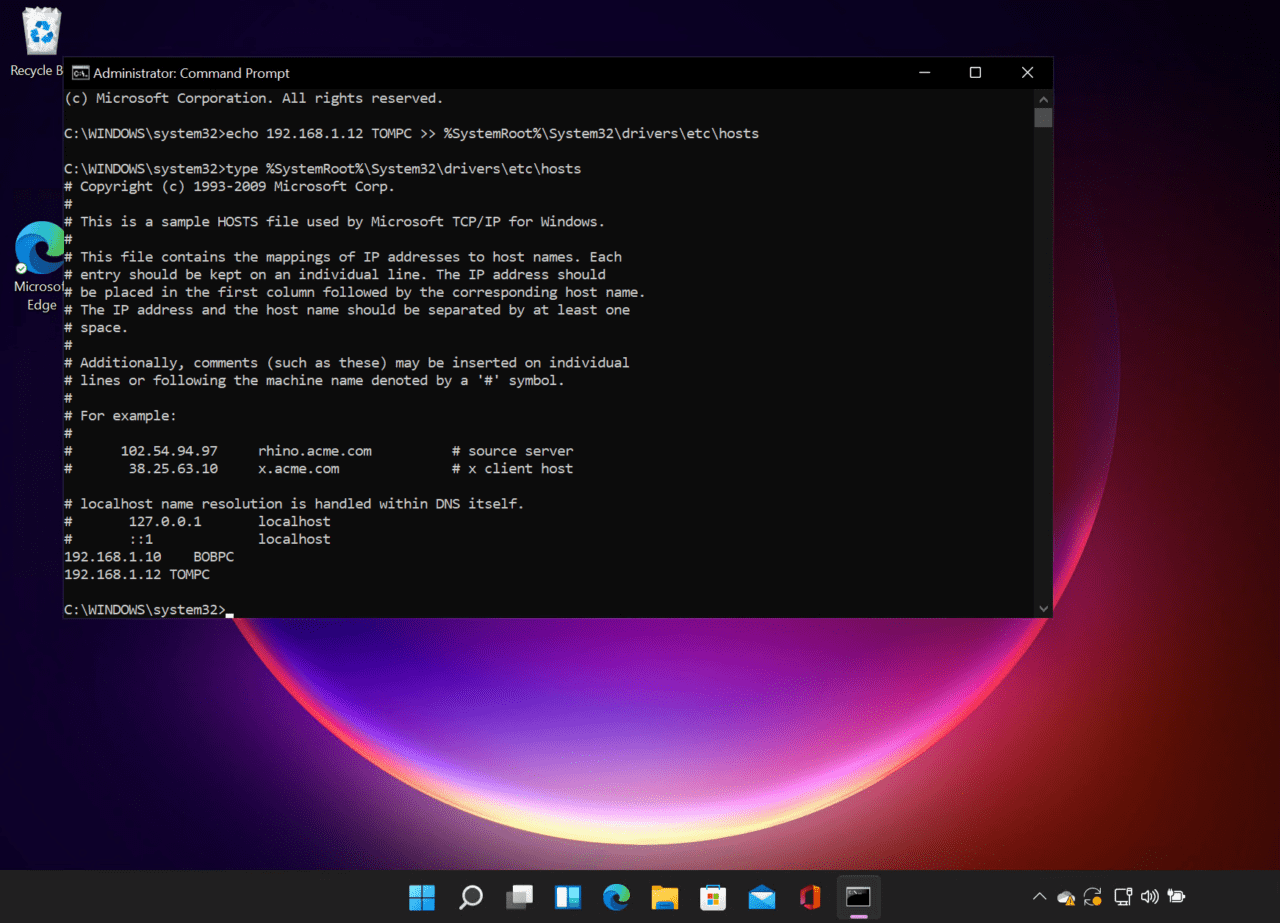Open File Explorer from the taskbar
1280x923 pixels.
[x=665, y=897]
